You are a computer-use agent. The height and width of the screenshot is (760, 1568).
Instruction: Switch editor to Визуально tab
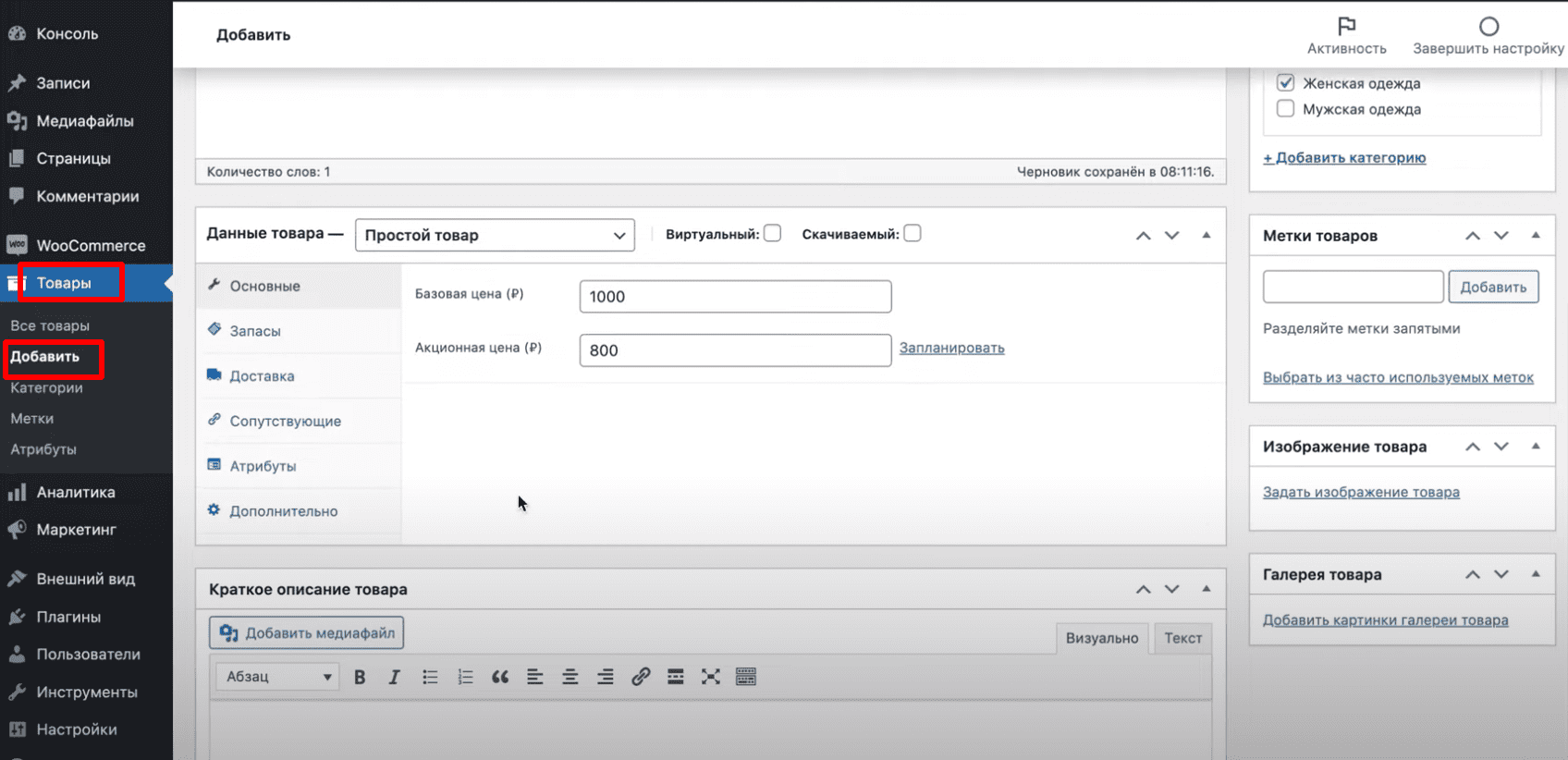coord(1102,638)
